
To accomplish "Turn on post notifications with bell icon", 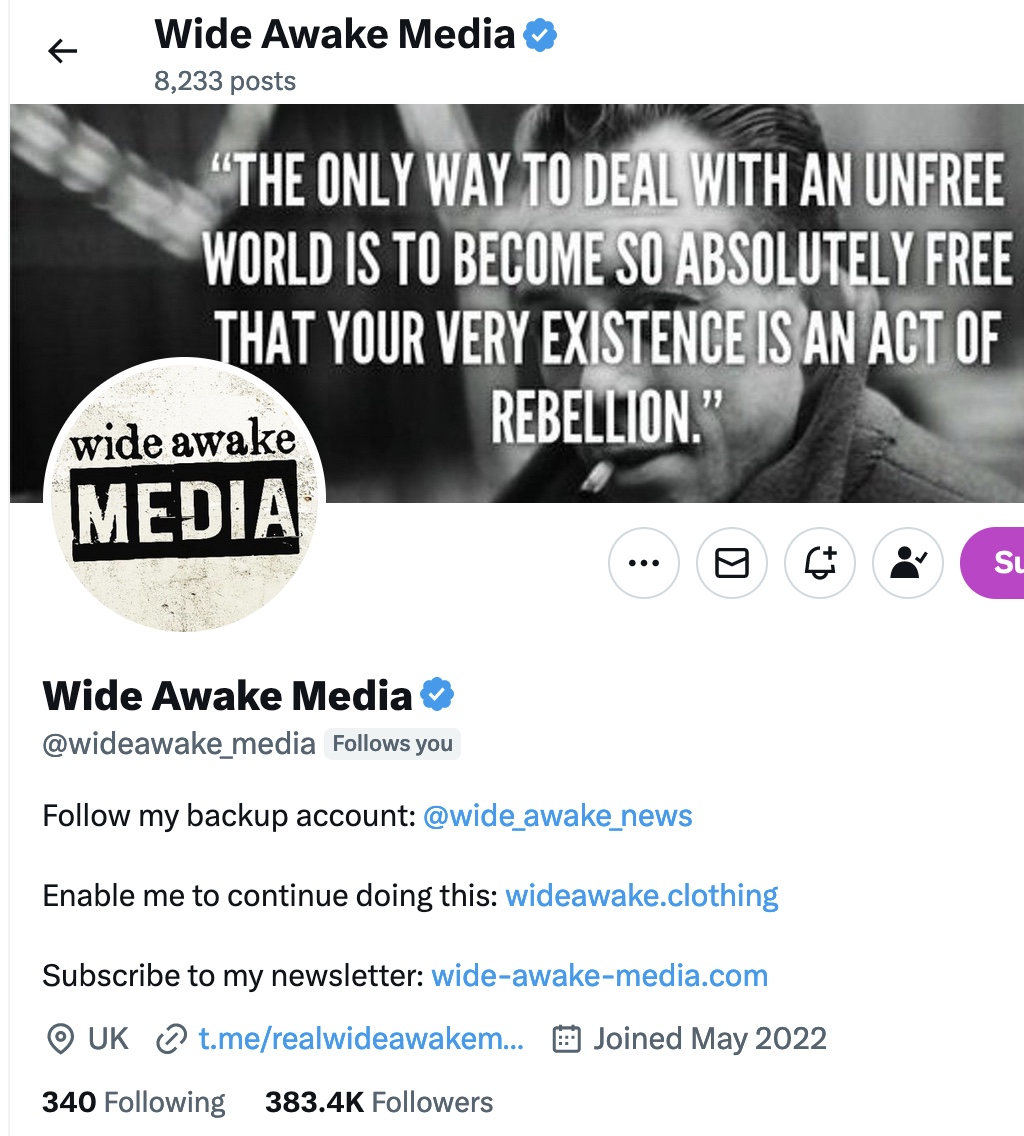I will 820,563.
